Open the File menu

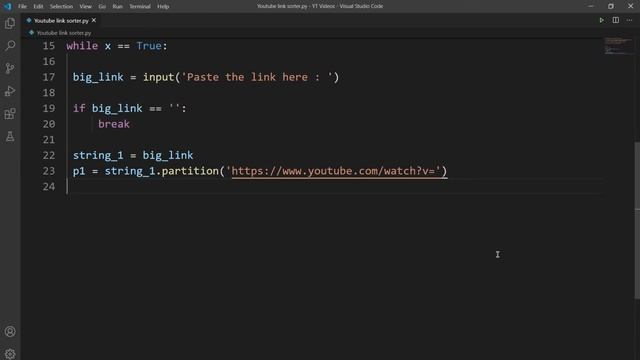click(22, 6)
